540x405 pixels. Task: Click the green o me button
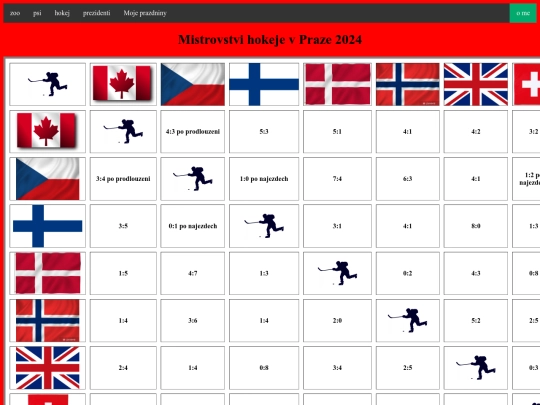tap(523, 13)
